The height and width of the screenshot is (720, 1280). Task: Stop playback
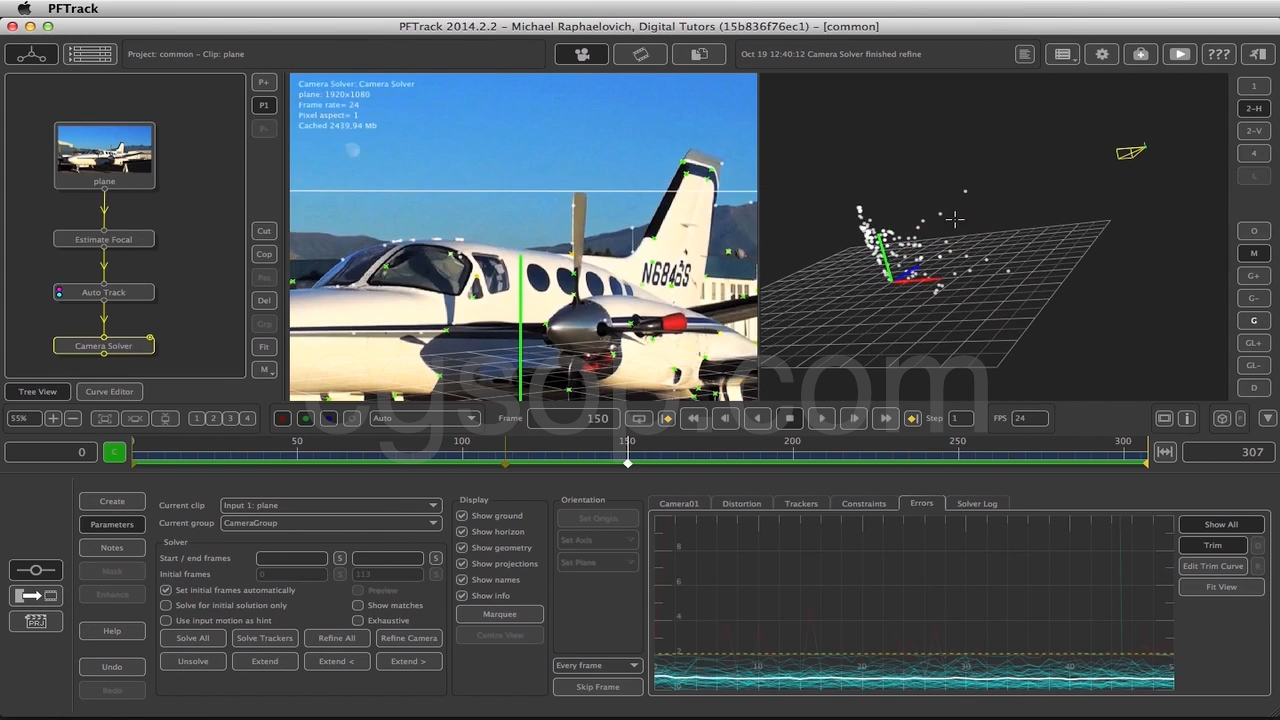(790, 418)
